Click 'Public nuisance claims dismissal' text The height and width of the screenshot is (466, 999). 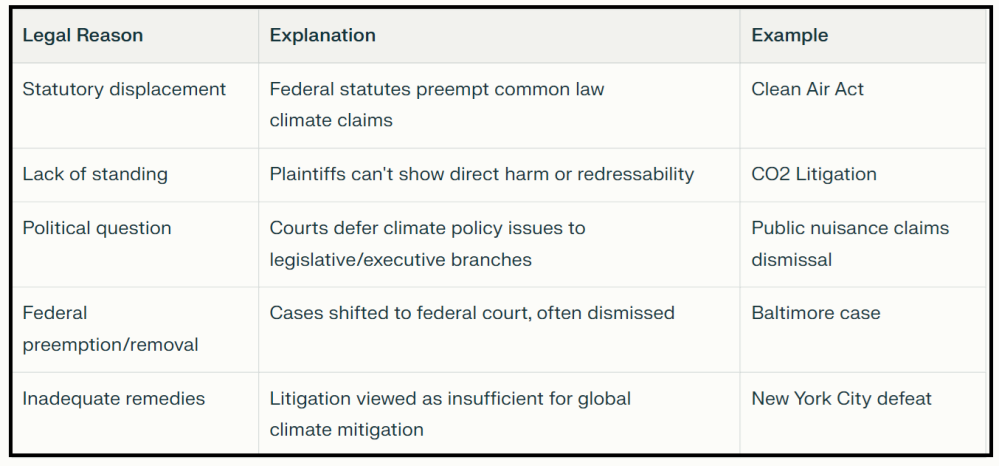click(850, 243)
